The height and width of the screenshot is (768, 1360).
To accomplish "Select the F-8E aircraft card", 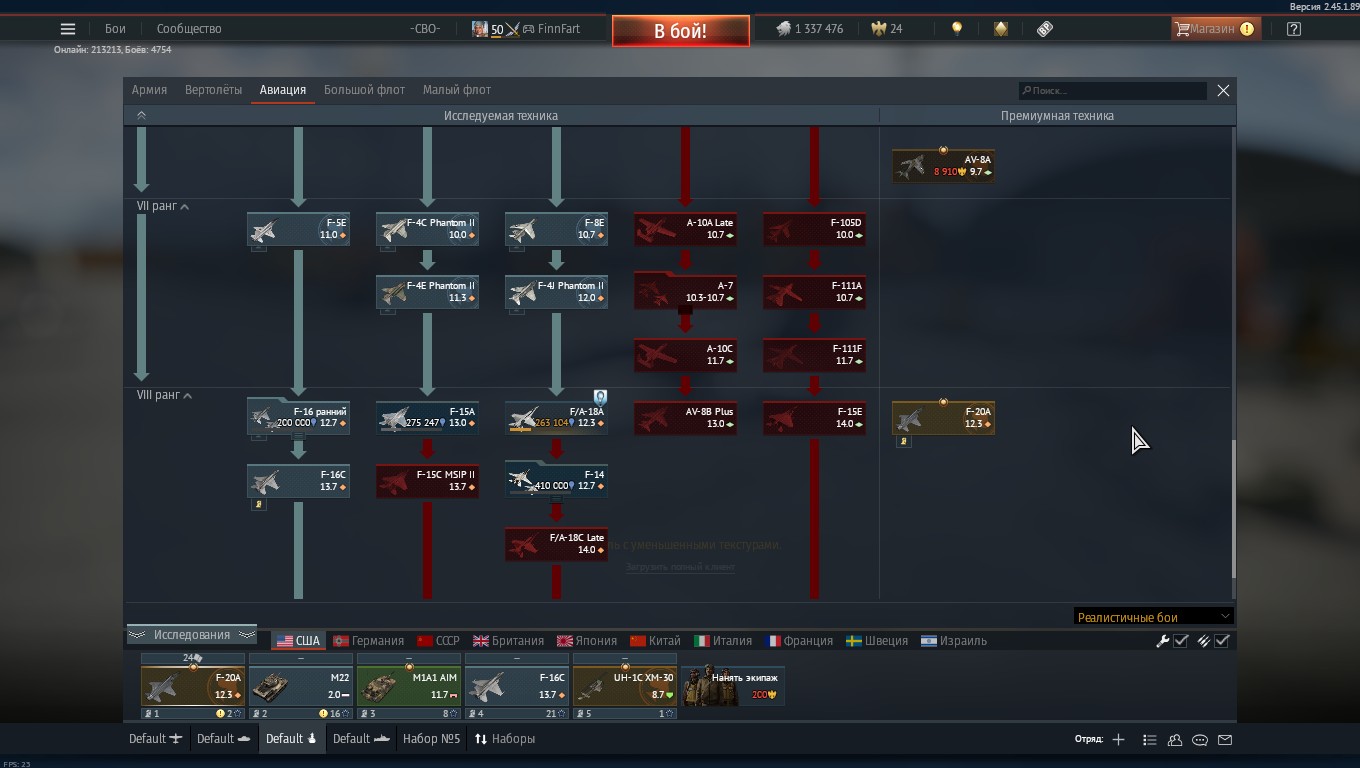I will pos(556,229).
